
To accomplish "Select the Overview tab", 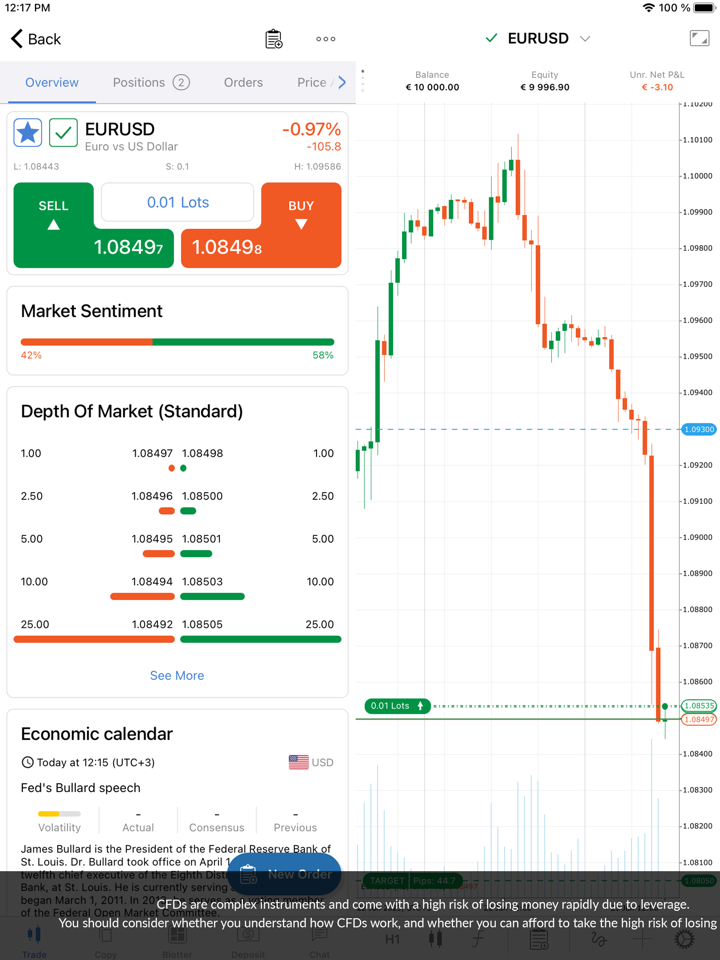I will (x=52, y=82).
